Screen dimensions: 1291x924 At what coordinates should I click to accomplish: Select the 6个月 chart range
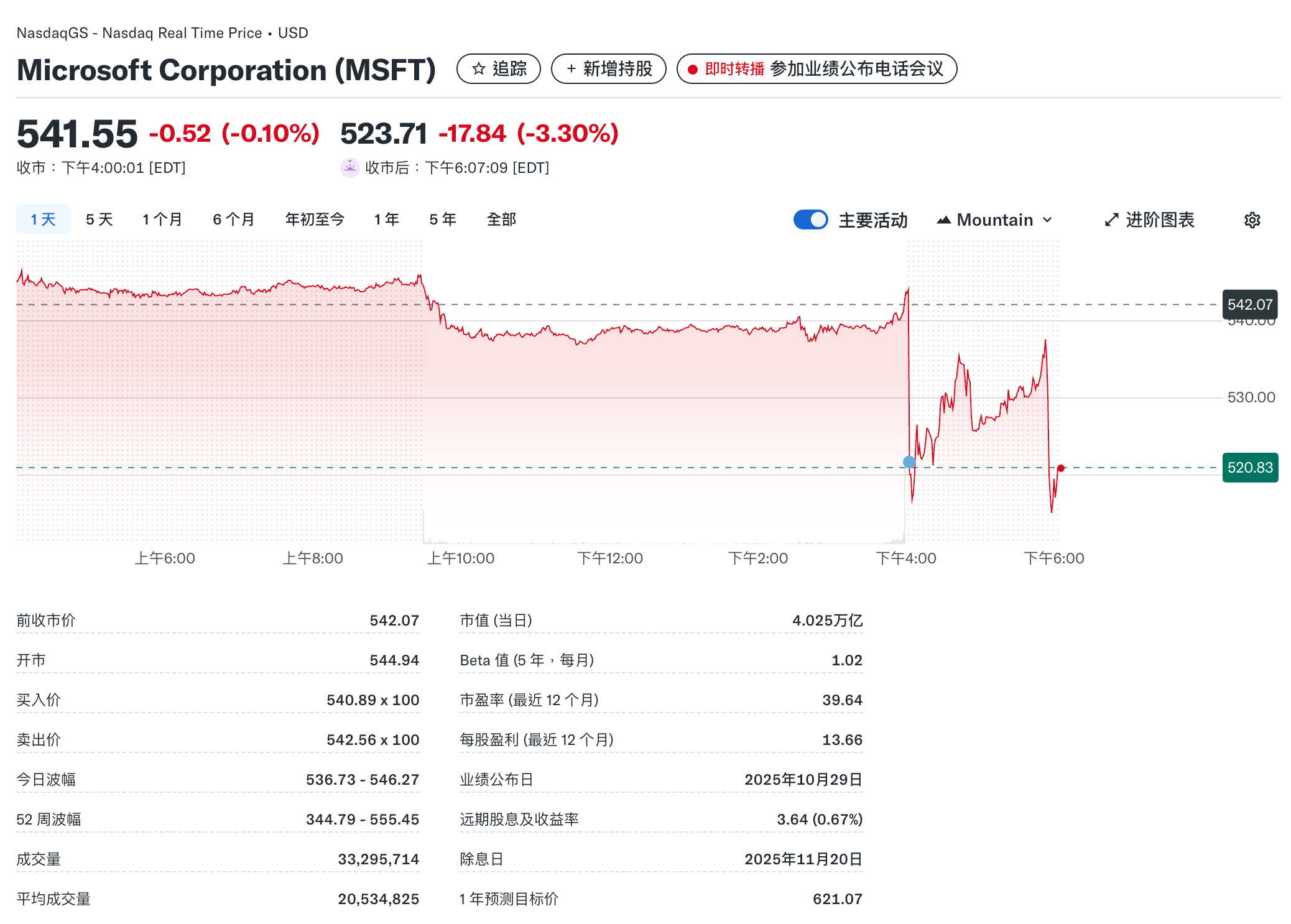tap(233, 219)
